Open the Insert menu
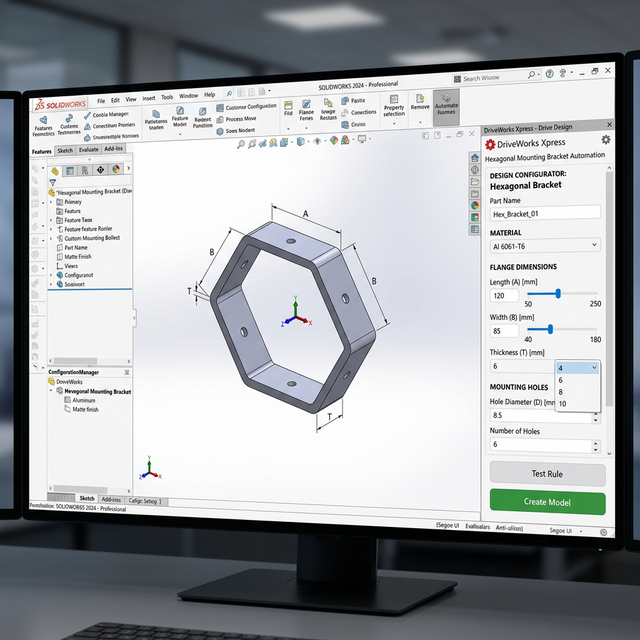This screenshot has height=640, width=640. point(148,98)
